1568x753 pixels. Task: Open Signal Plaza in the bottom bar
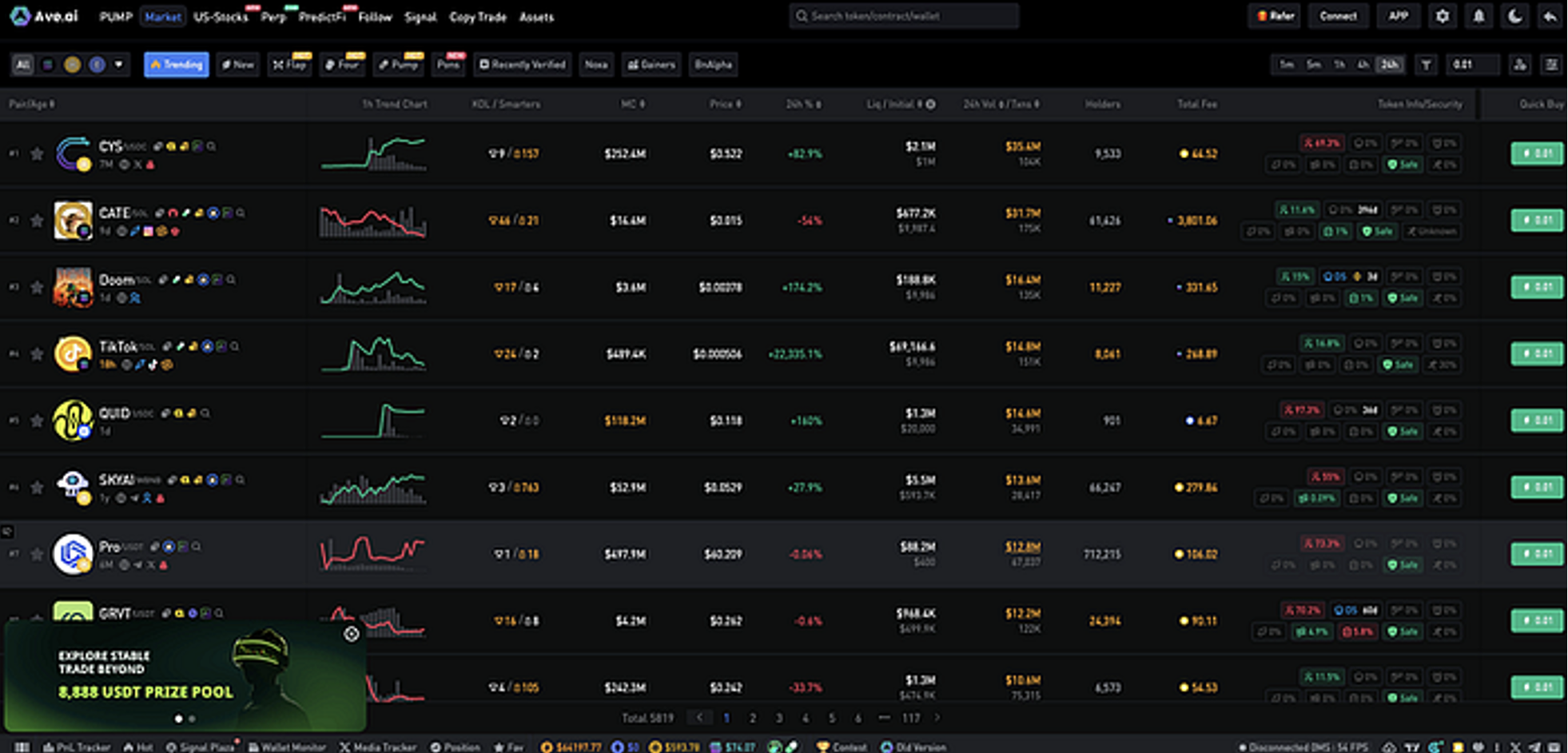pos(201,747)
